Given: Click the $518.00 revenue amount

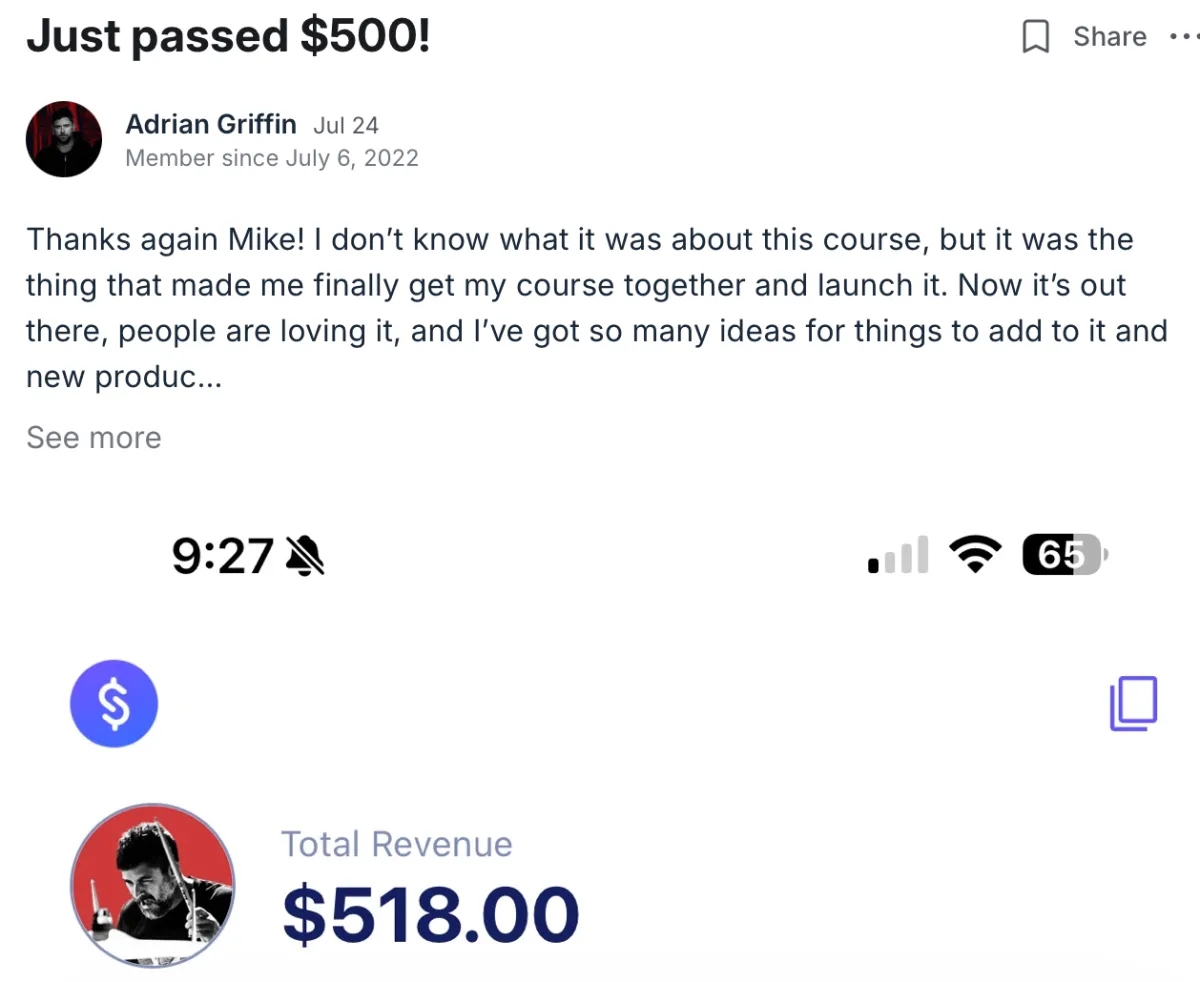Looking at the screenshot, I should coord(431,913).
